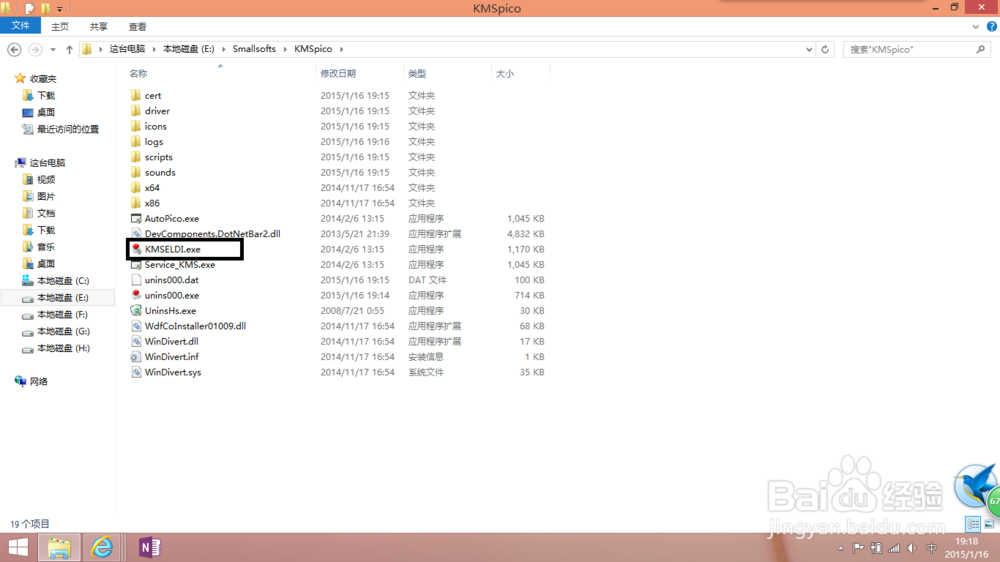This screenshot has width=1000, height=562.
Task: Switch to large icons view layout
Action: coord(989,524)
